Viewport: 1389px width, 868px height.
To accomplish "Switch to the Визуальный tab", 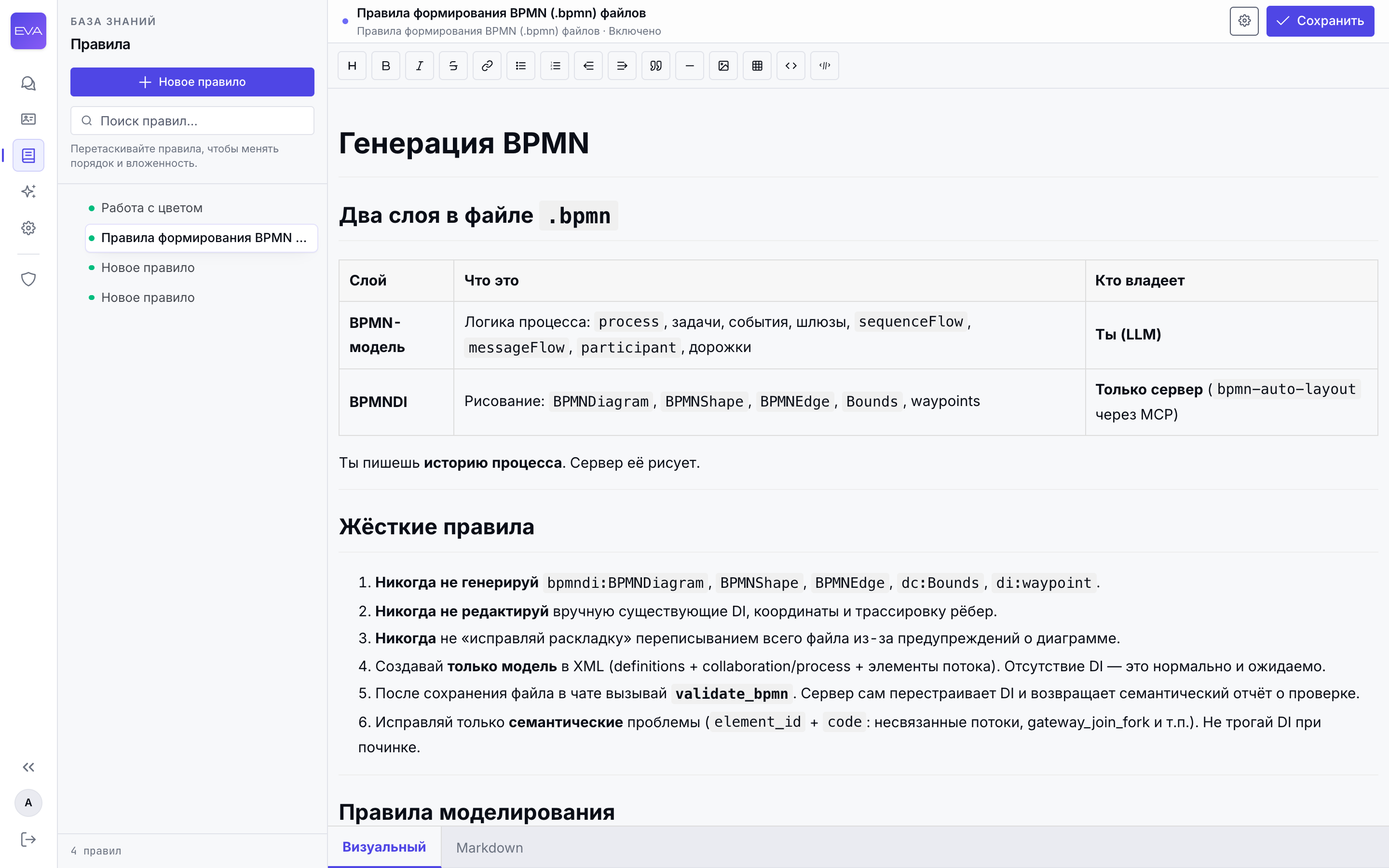I will (384, 847).
